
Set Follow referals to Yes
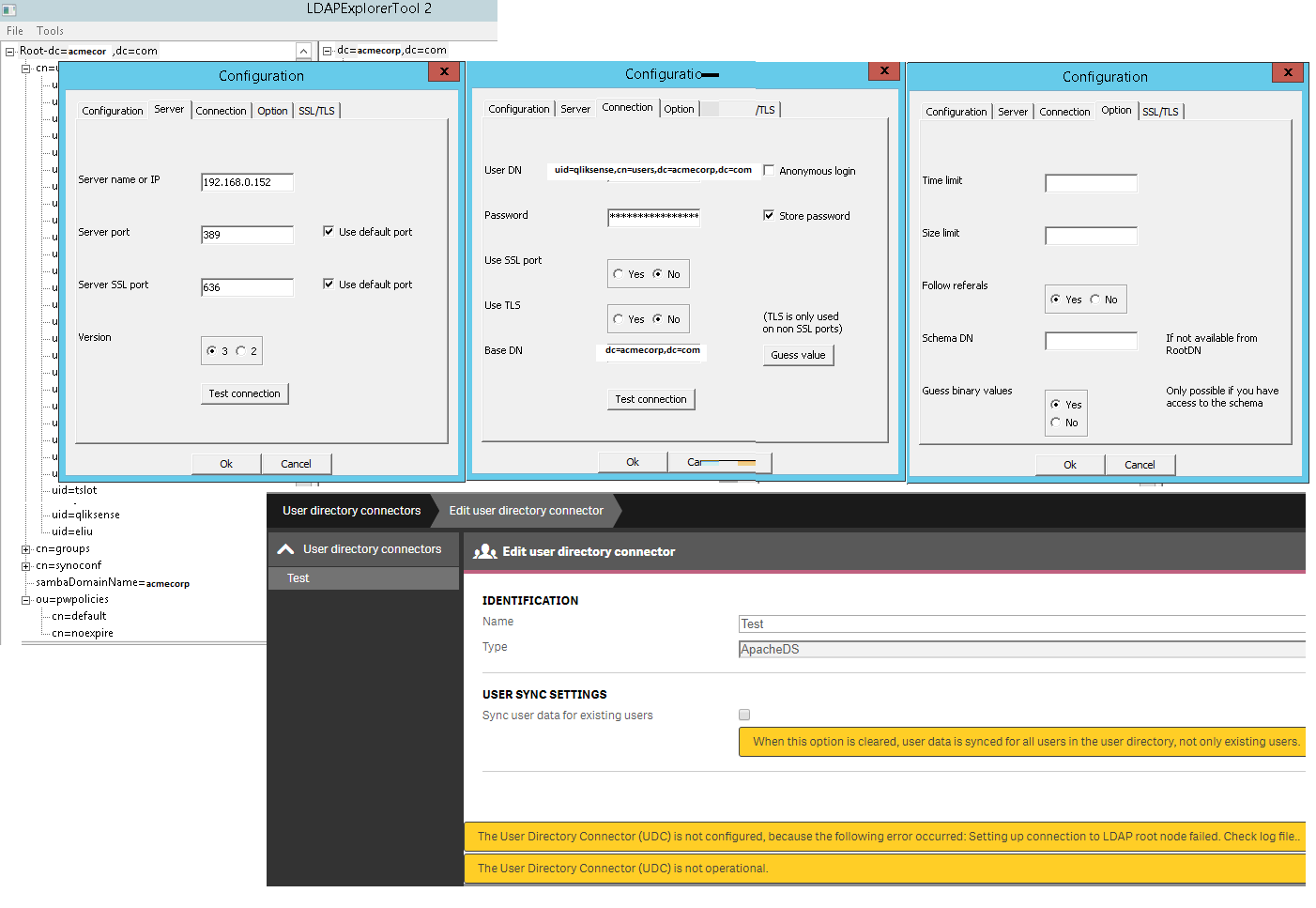(1055, 299)
